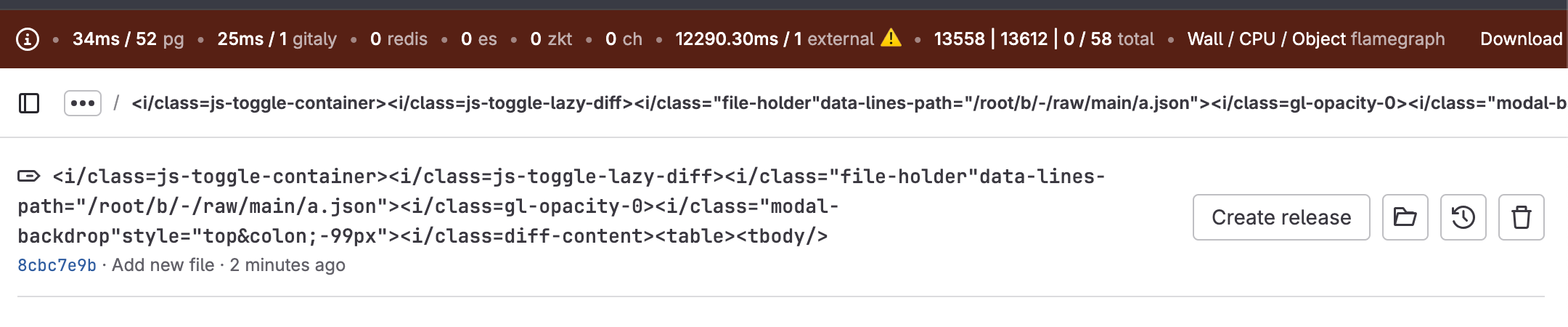The image size is (1568, 327).
Task: Delete tag with trash icon
Action: (x=1521, y=217)
